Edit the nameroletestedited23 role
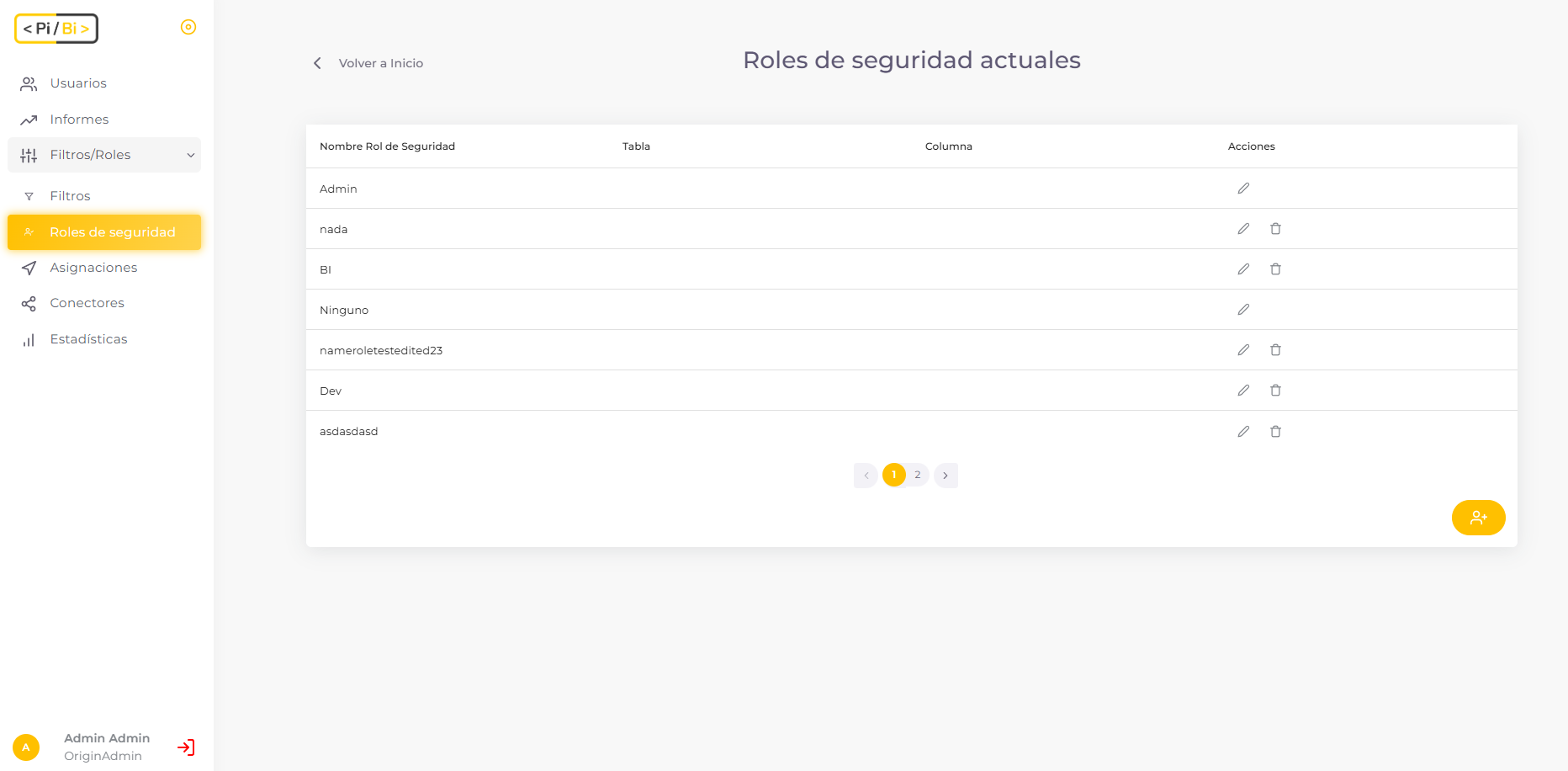This screenshot has width=1568, height=771. coord(1243,350)
